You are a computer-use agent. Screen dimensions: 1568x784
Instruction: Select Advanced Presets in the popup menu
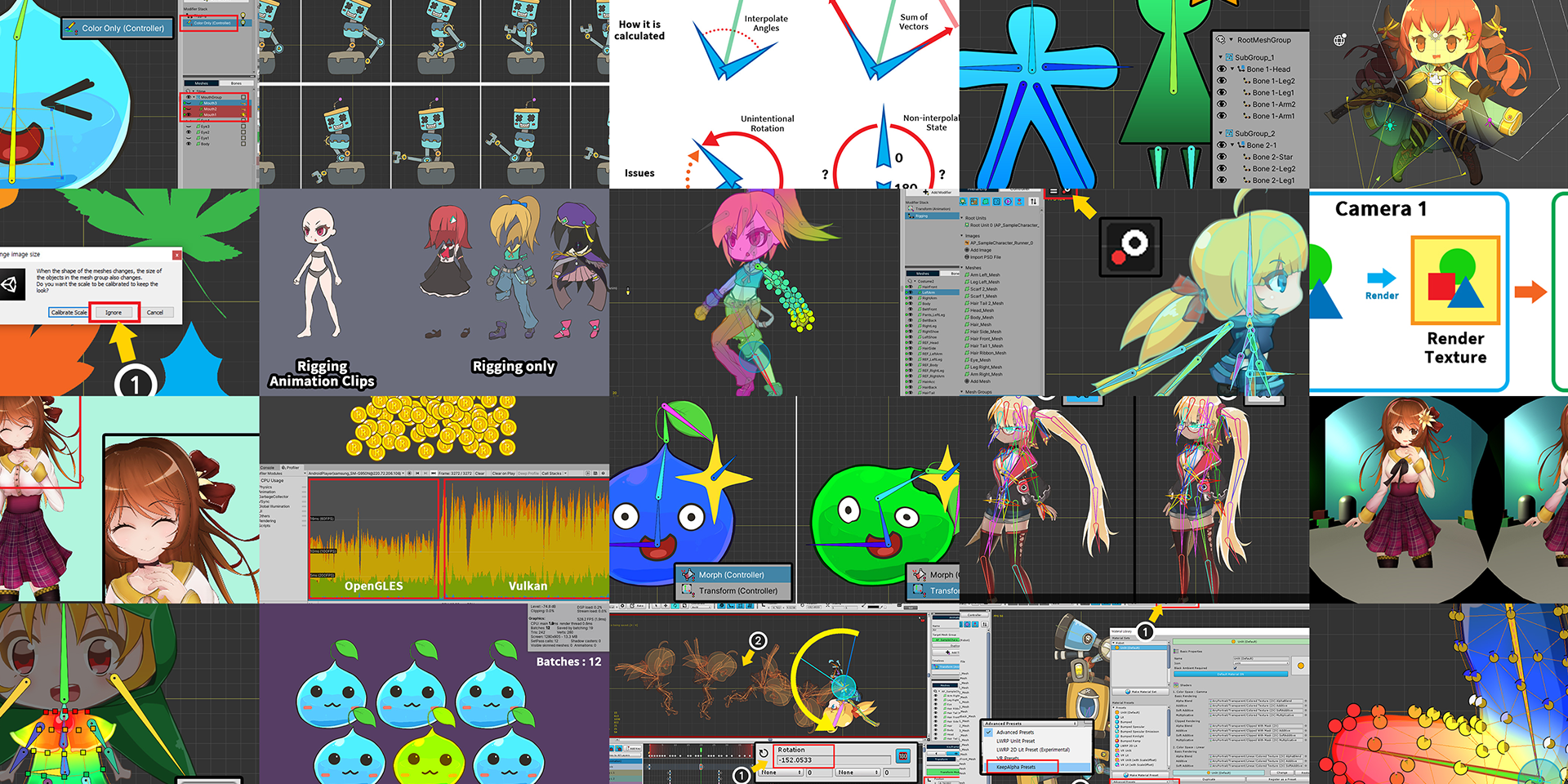click(x=1015, y=733)
